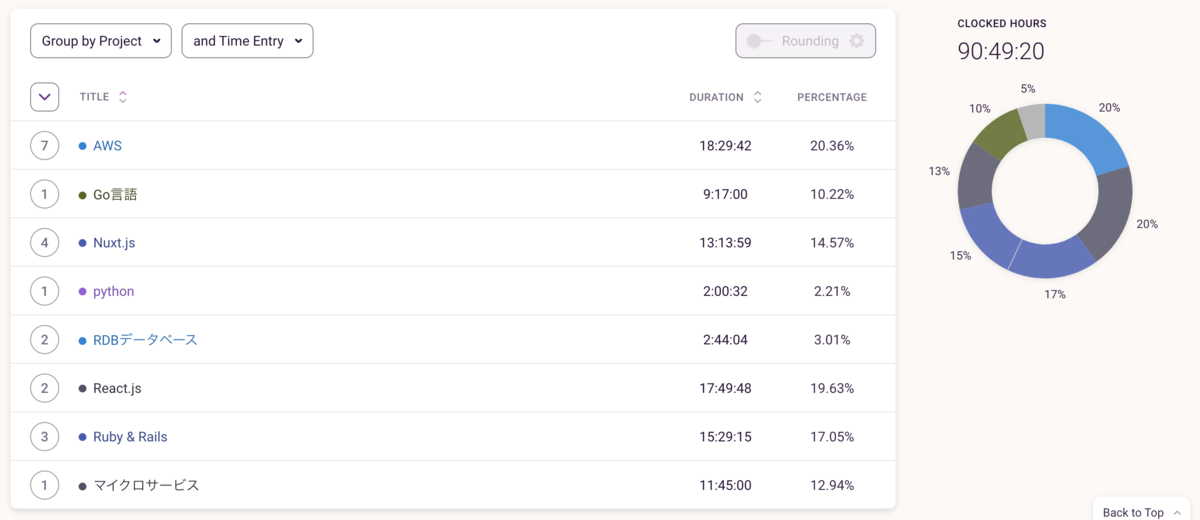This screenshot has height=520, width=1200.
Task: Click the AWS entry count badge
Action: 44,146
